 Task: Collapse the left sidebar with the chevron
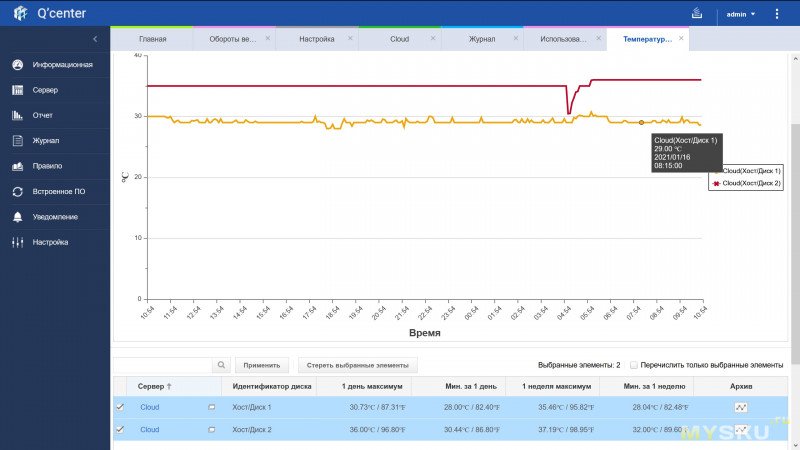point(95,39)
